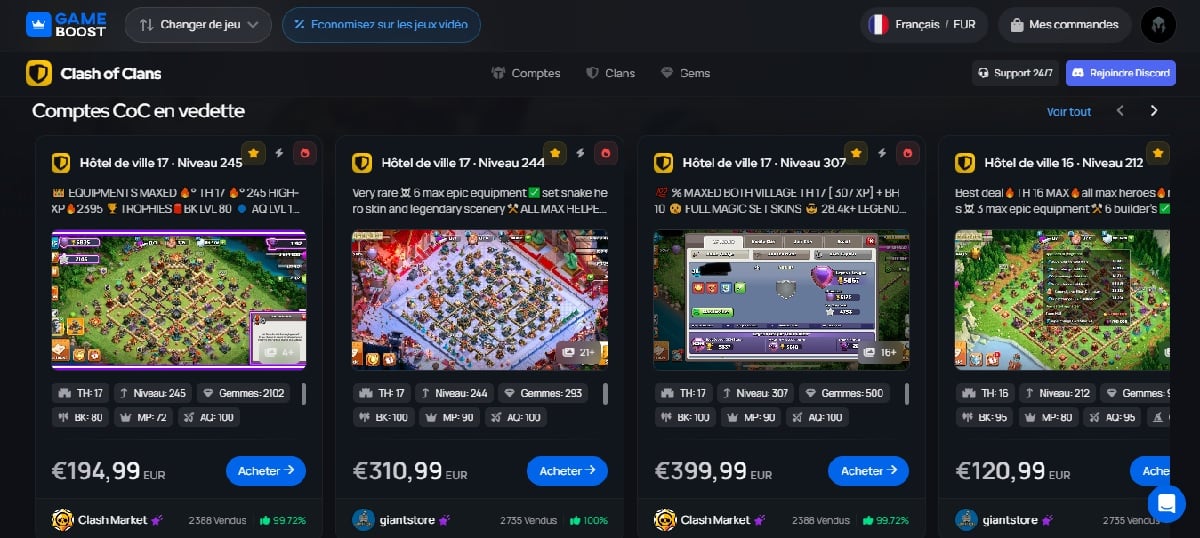Click the Clash of Clans shield icon
The width and height of the screenshot is (1200, 538).
pyautogui.click(x=39, y=73)
